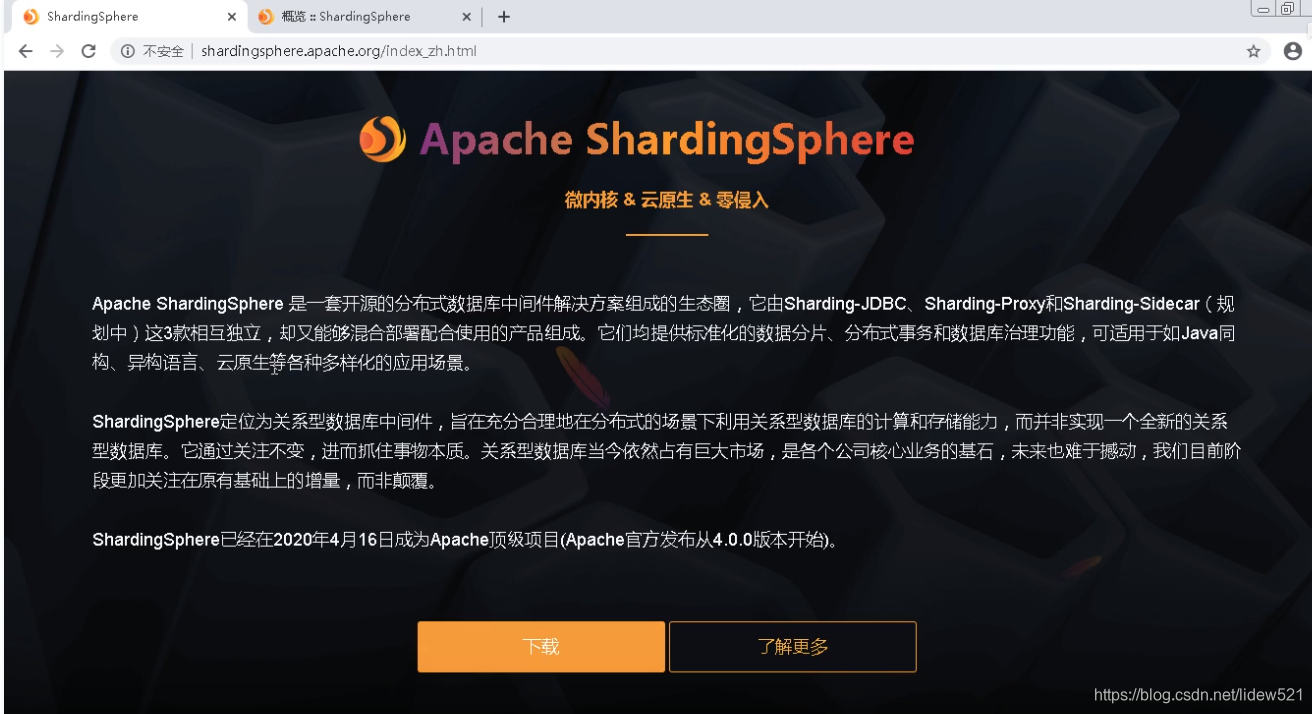Click the 不安全 security label
1312x714 pixels.
pos(163,51)
